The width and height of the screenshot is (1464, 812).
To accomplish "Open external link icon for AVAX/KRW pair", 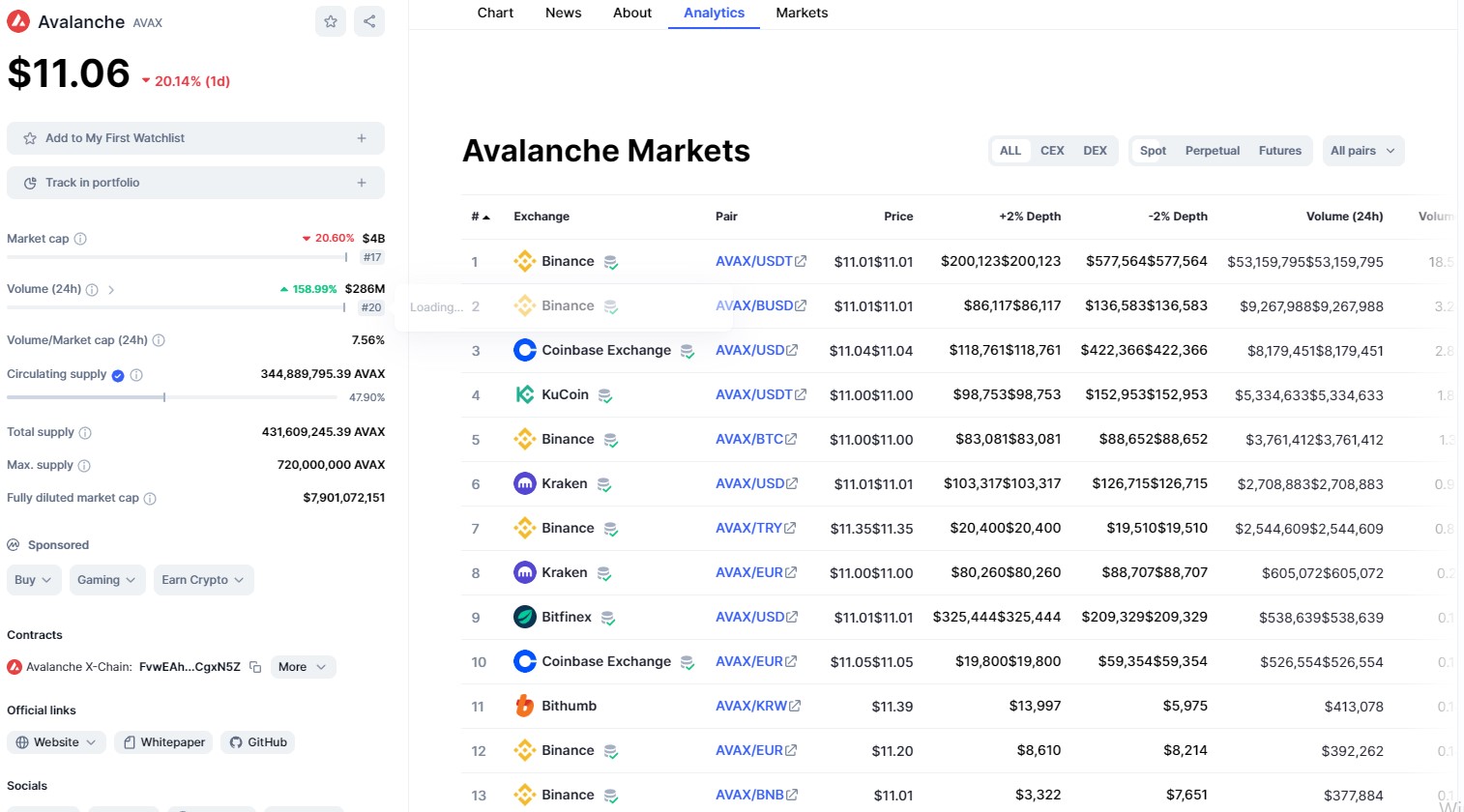I will pos(795,706).
